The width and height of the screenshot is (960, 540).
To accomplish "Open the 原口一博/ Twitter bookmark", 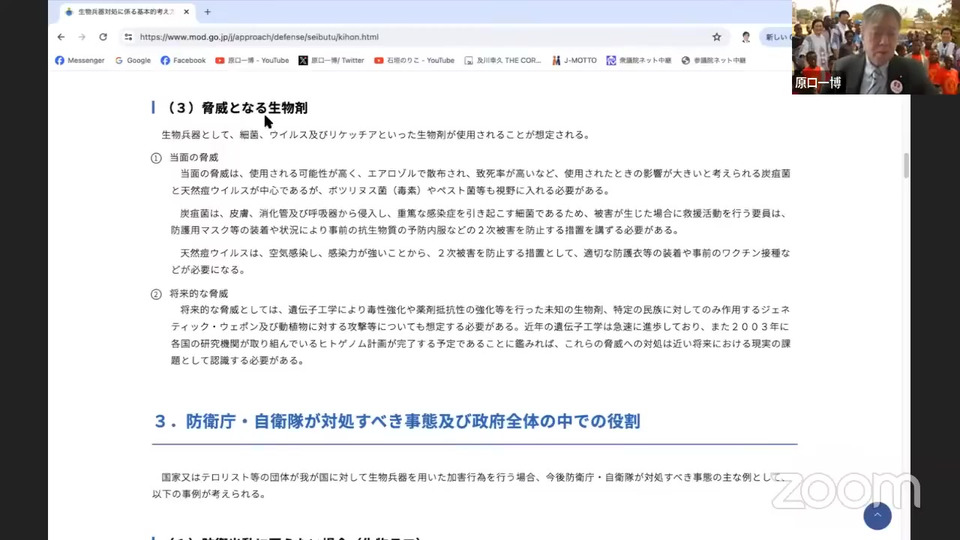I will click(x=331, y=60).
